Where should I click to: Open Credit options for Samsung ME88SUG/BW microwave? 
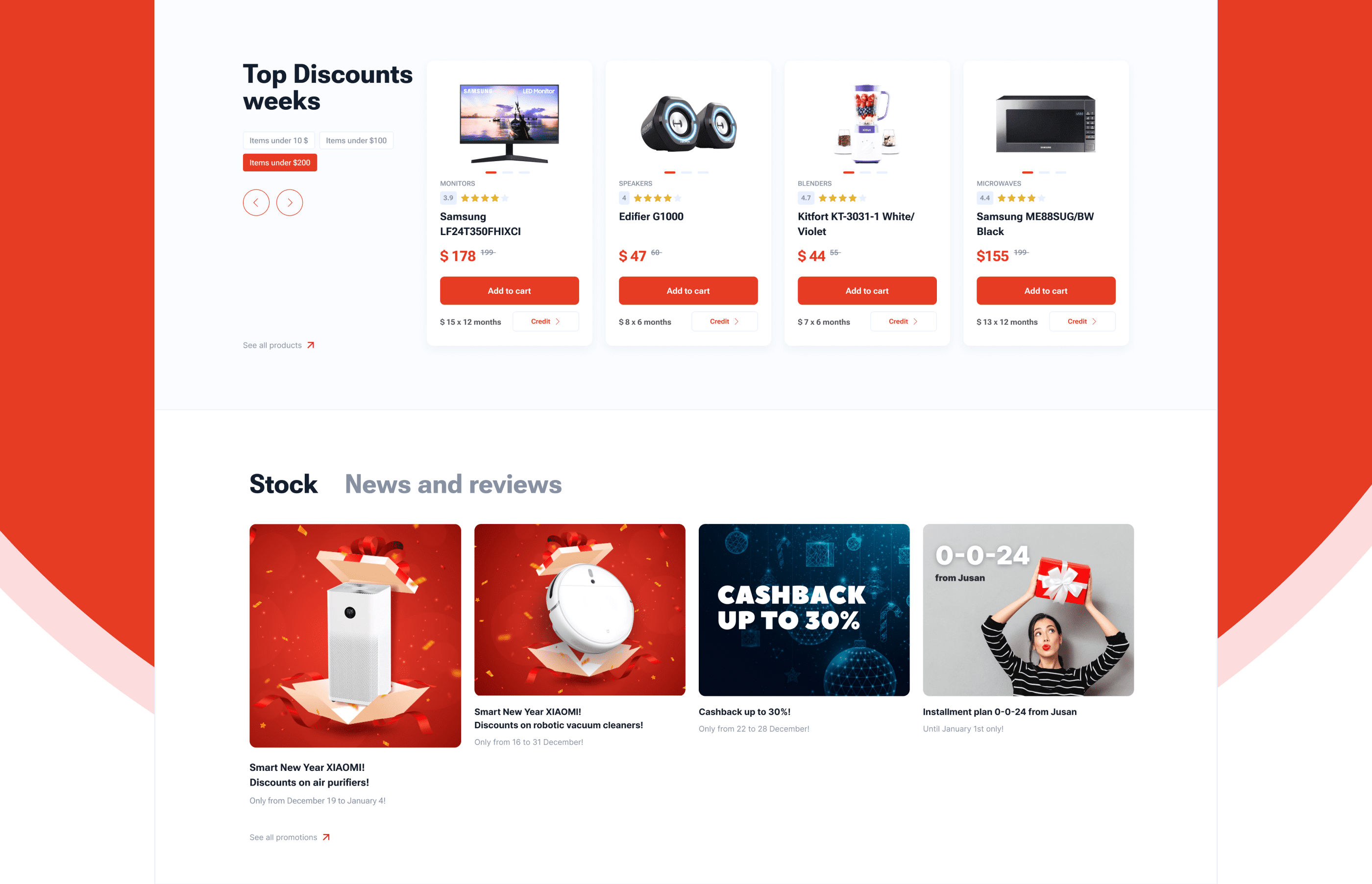pyautogui.click(x=1082, y=321)
